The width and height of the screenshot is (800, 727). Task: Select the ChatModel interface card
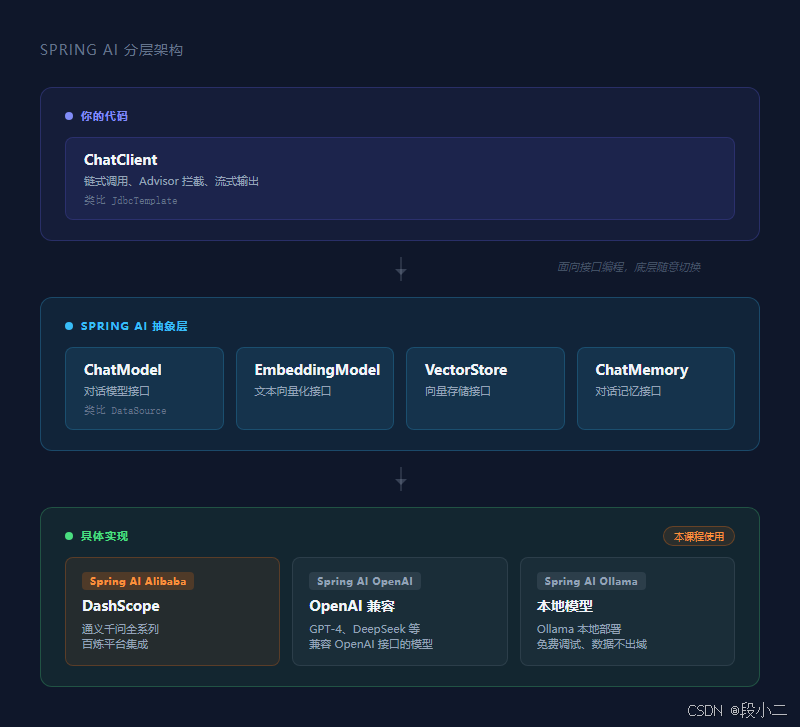tap(144, 389)
